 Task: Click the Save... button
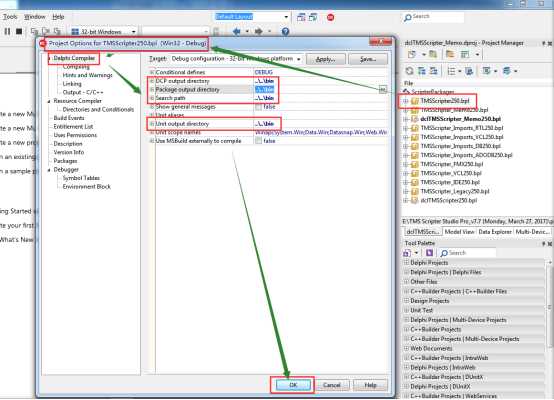368,59
